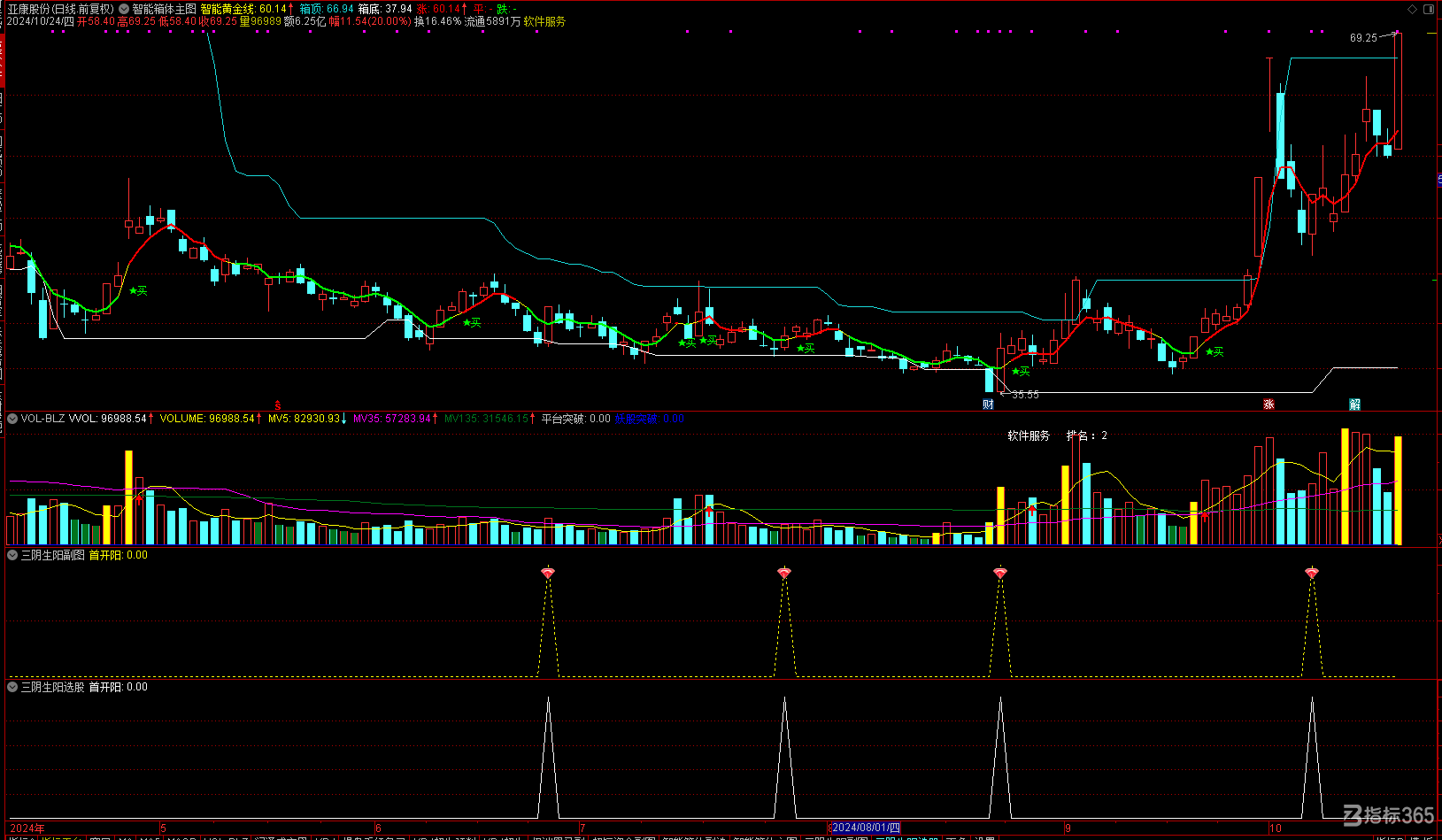Click the red $ marker under the chart
1442x840 pixels.
point(278,405)
